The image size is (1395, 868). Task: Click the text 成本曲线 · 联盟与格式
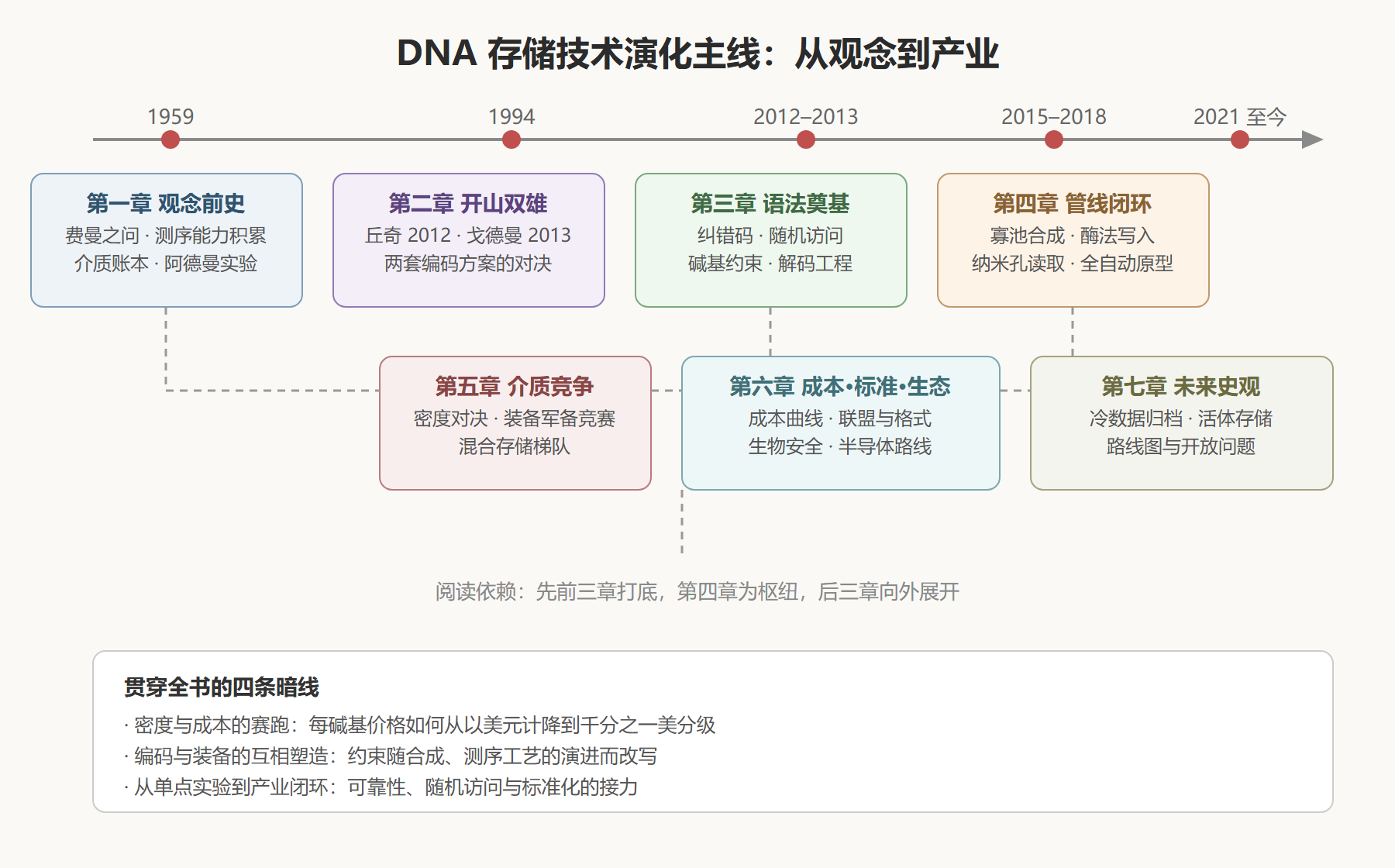pos(840,418)
